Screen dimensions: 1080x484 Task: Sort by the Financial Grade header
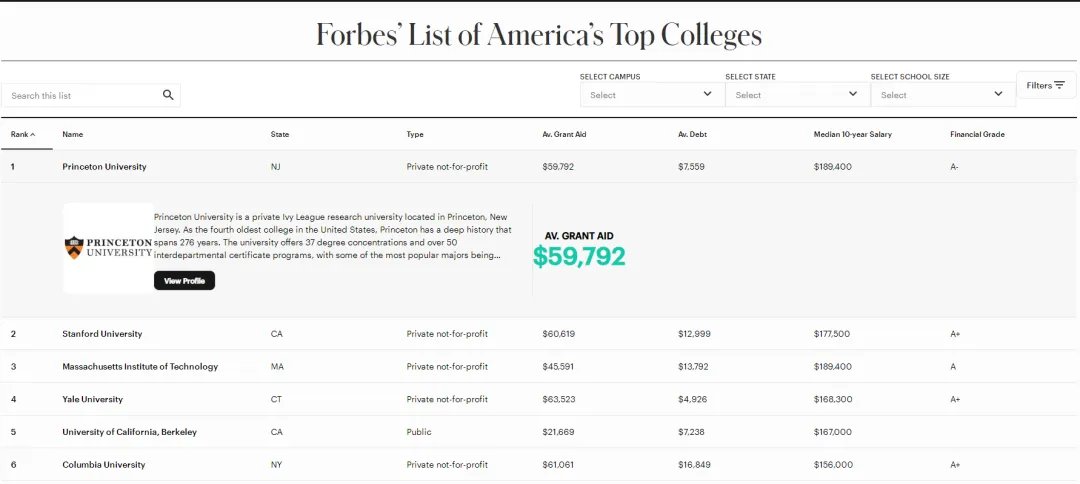[x=977, y=134]
